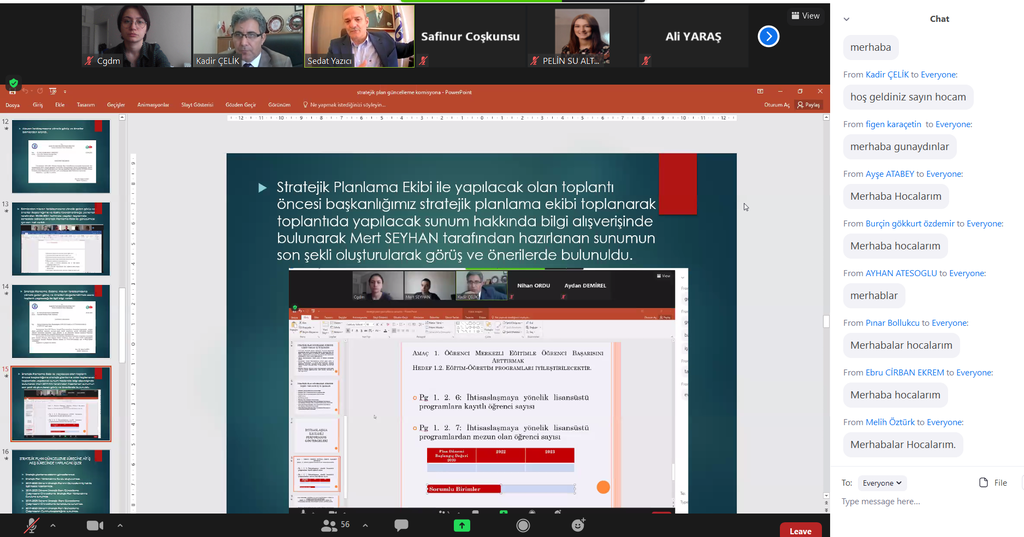
Task: Open the Everyone recipient dropdown
Action: (882, 482)
